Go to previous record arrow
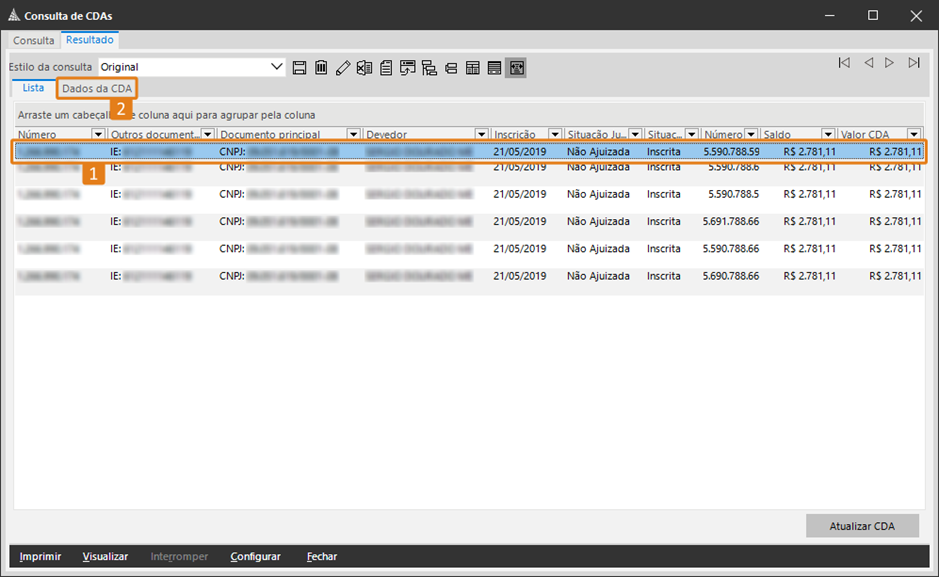The image size is (939, 577). [868, 63]
